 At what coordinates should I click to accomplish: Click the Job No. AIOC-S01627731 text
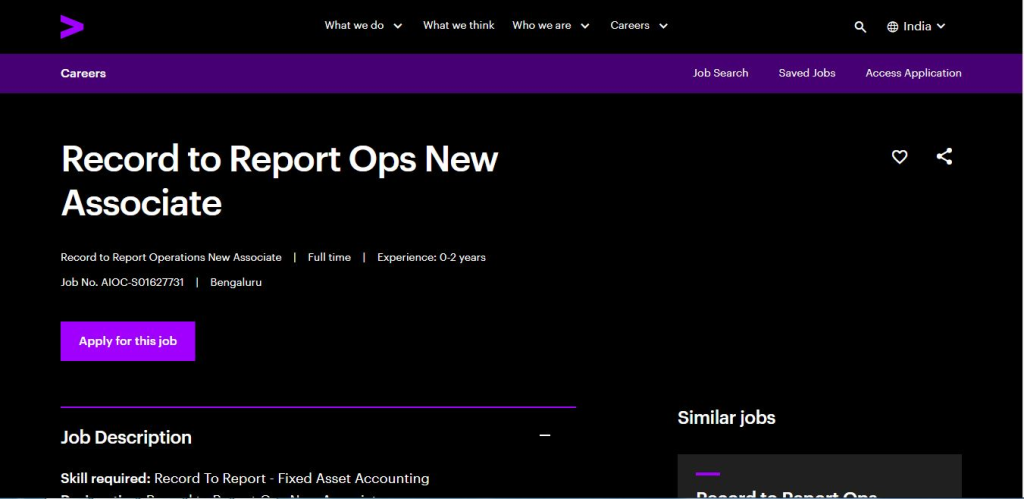pyautogui.click(x=122, y=282)
